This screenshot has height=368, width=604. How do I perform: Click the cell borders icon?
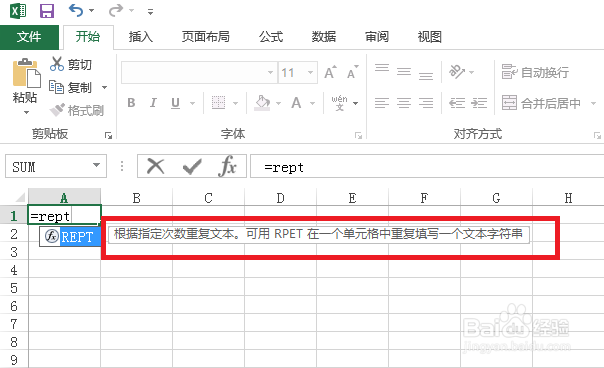click(218, 103)
